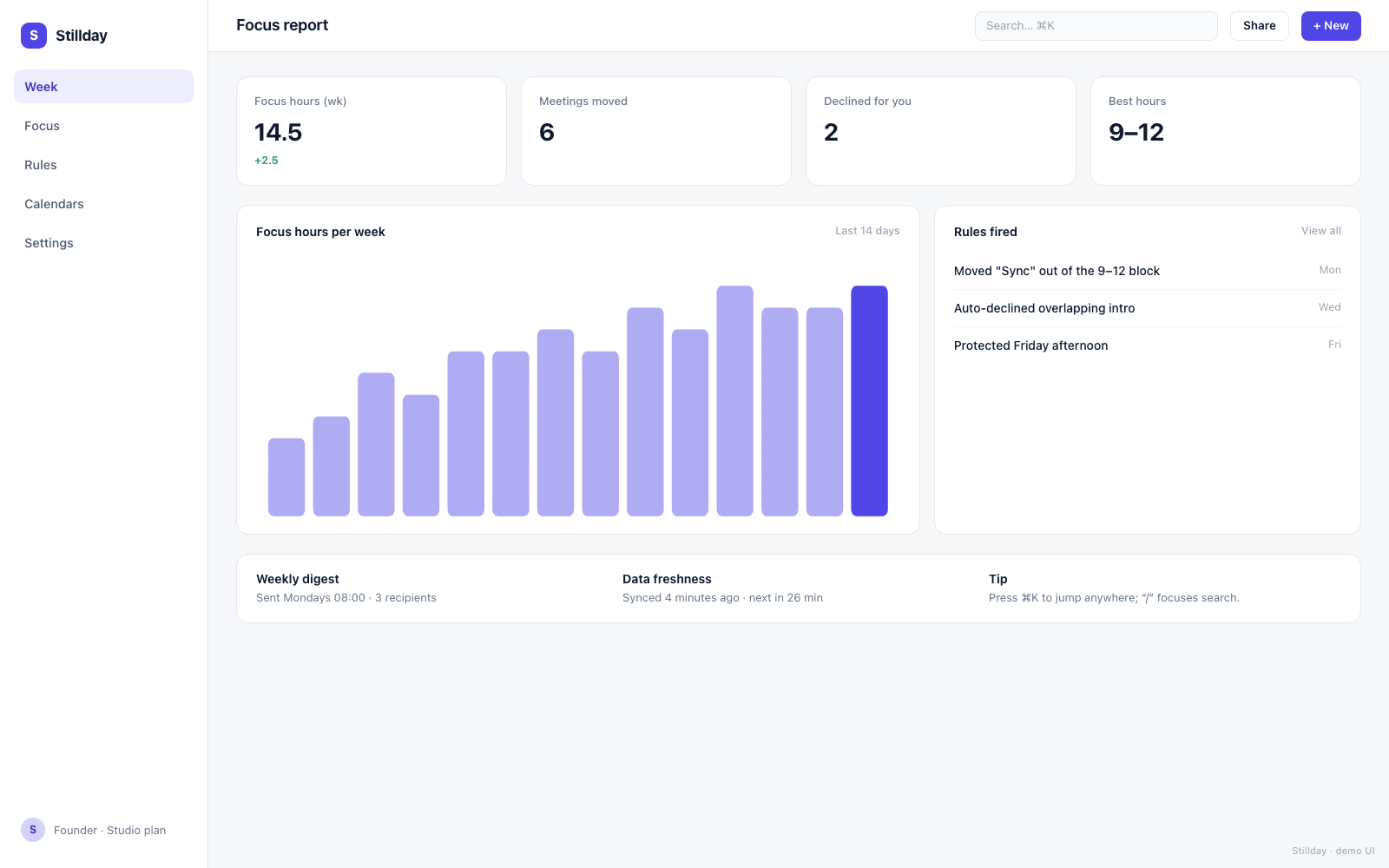Open the founder avatar in sidebar footer

coord(33,830)
